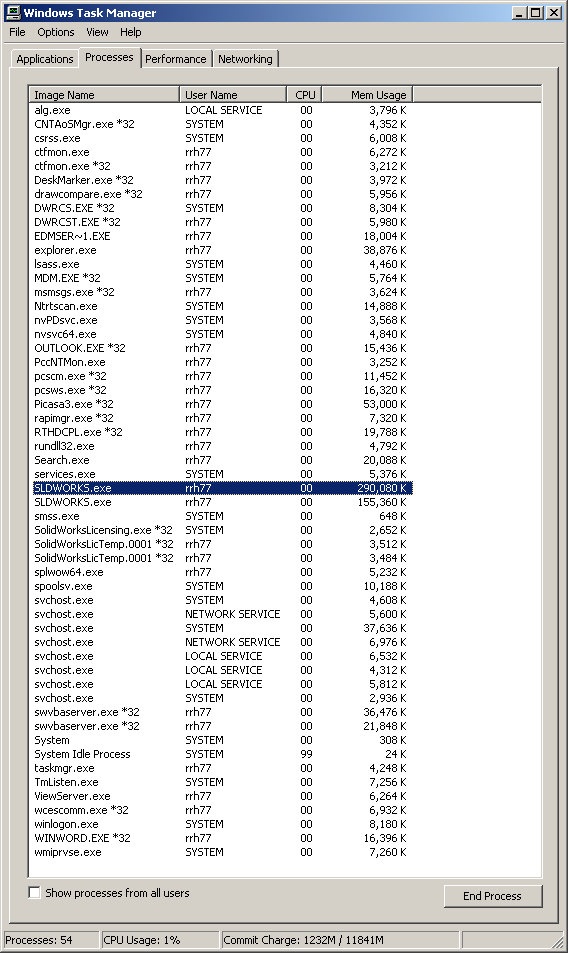Select the Picasa3.exe *32 process

click(x=223, y=404)
